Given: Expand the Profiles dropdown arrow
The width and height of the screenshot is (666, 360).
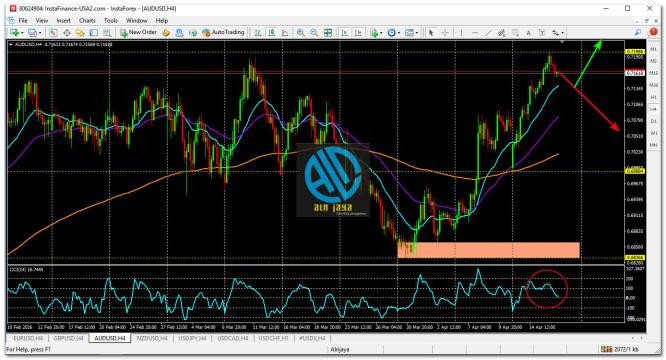Looking at the screenshot, I should (40, 33).
